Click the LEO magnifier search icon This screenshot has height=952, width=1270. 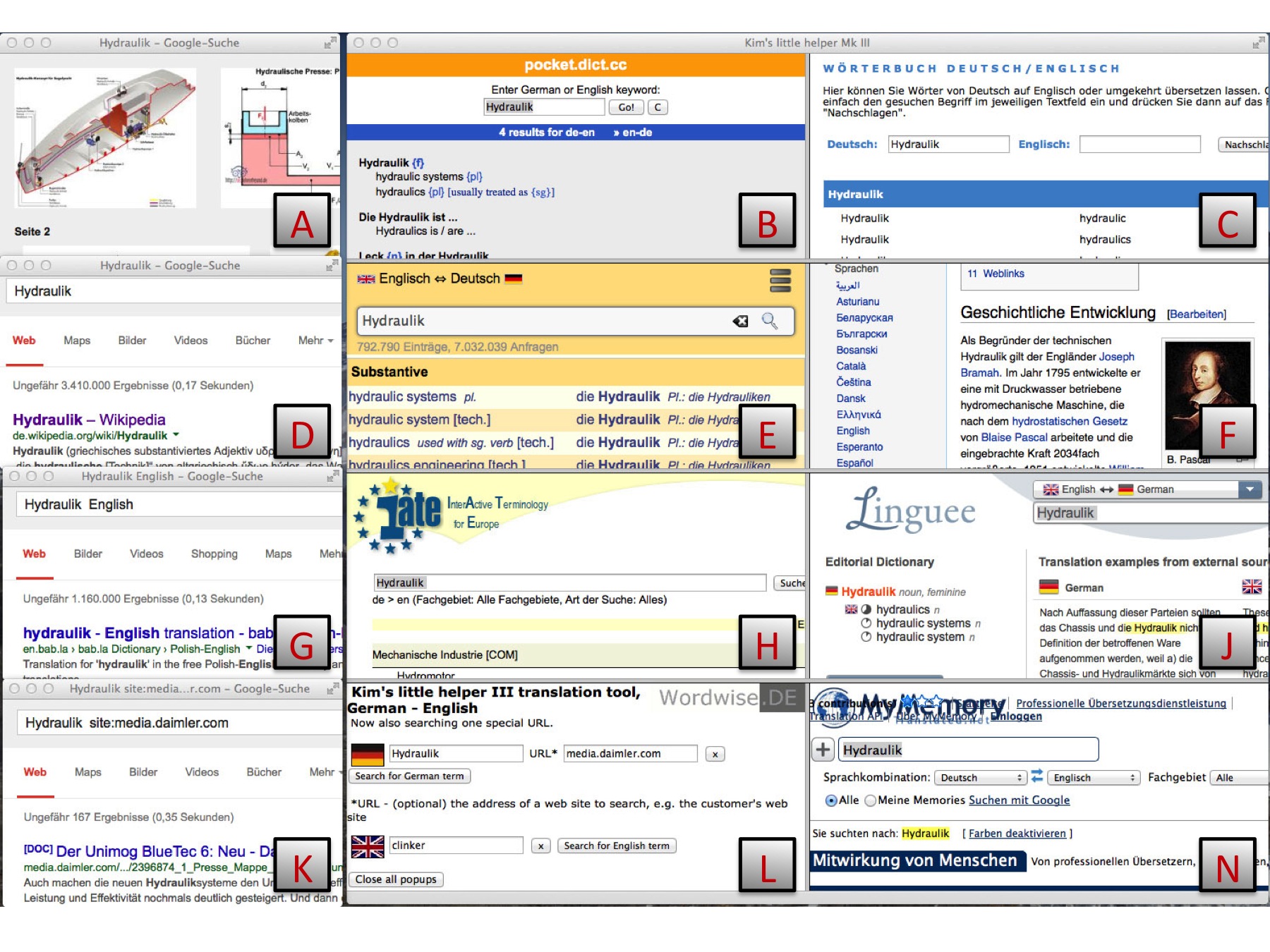(x=770, y=321)
